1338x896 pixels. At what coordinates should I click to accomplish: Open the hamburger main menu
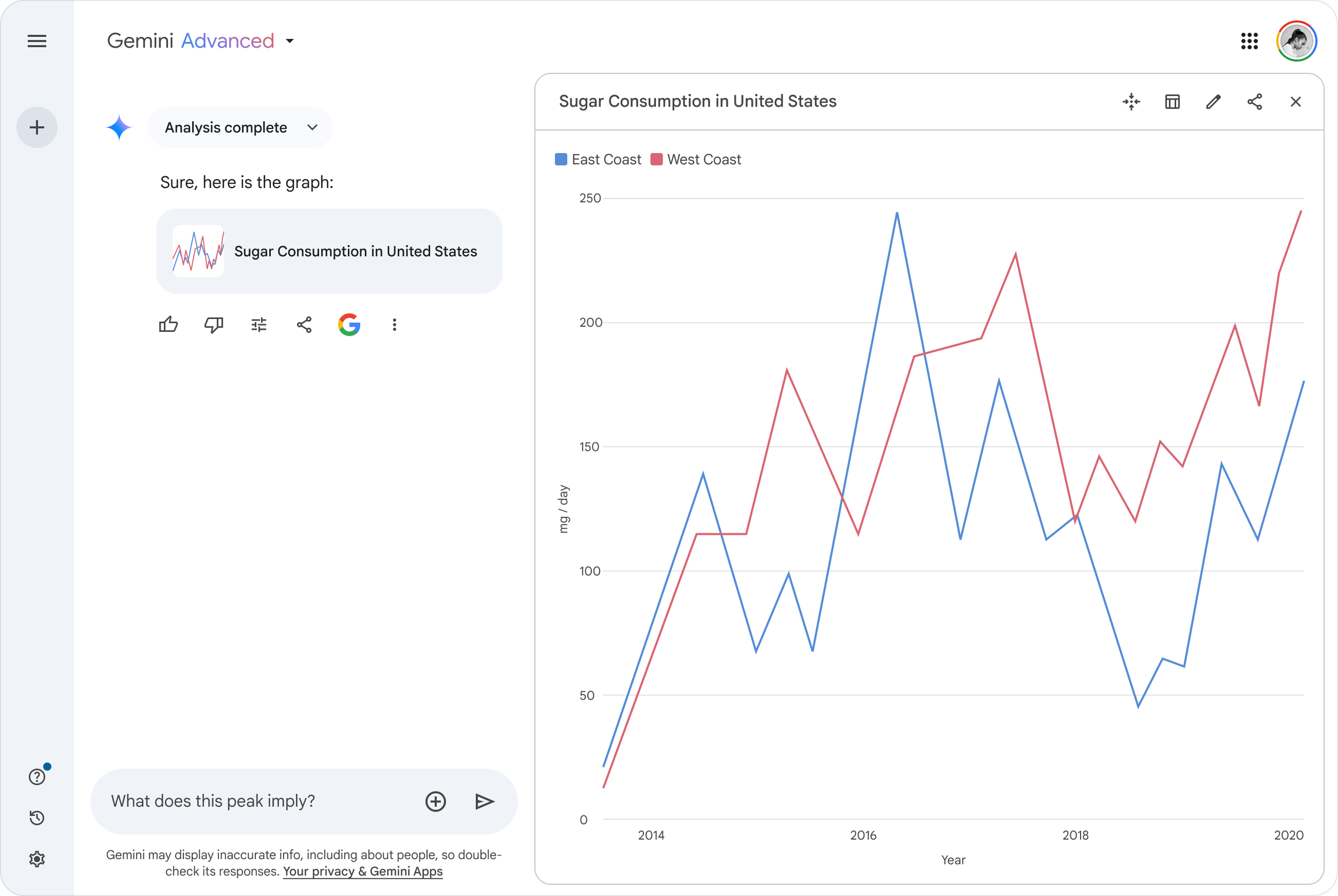tap(37, 41)
